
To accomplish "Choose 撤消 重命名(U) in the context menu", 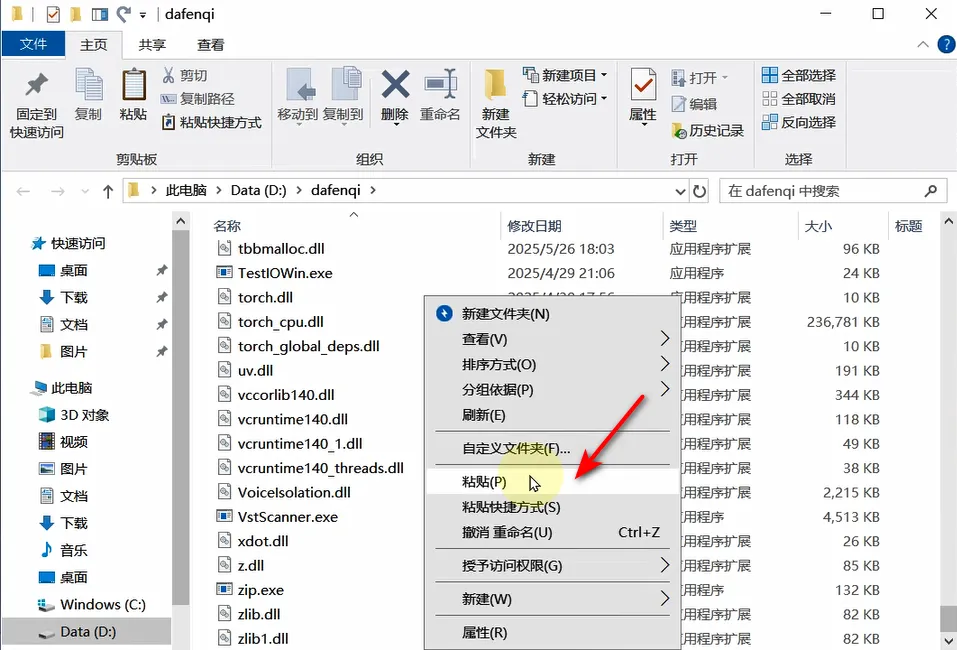I will [553, 532].
